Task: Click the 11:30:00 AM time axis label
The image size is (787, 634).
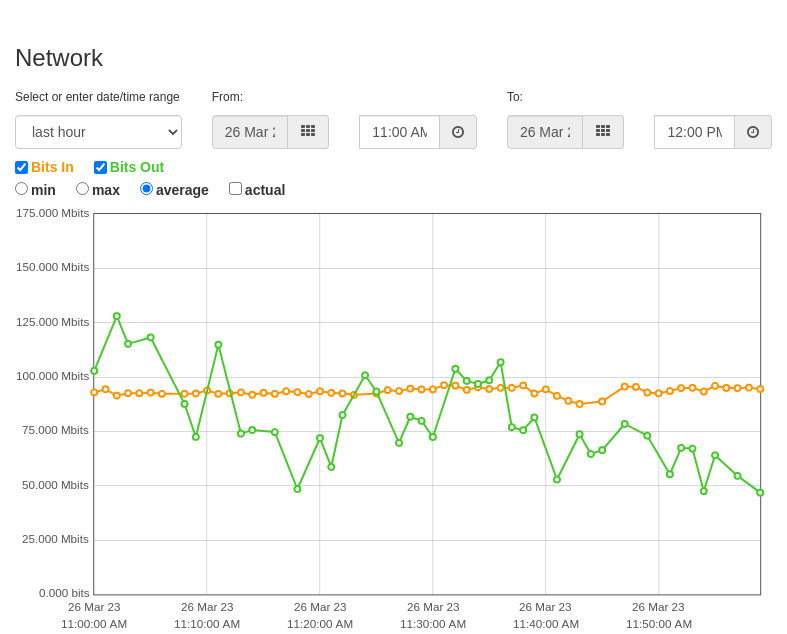Action: (x=433, y=624)
